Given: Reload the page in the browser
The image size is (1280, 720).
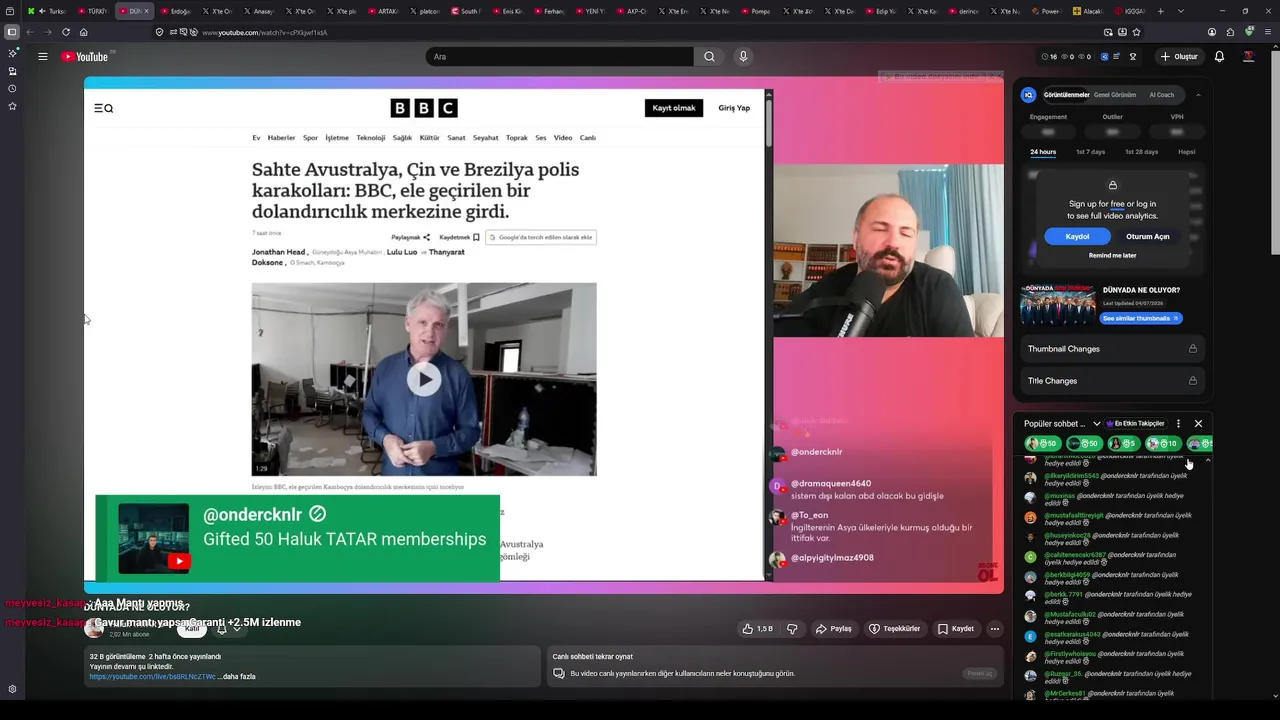Looking at the screenshot, I should (66, 32).
